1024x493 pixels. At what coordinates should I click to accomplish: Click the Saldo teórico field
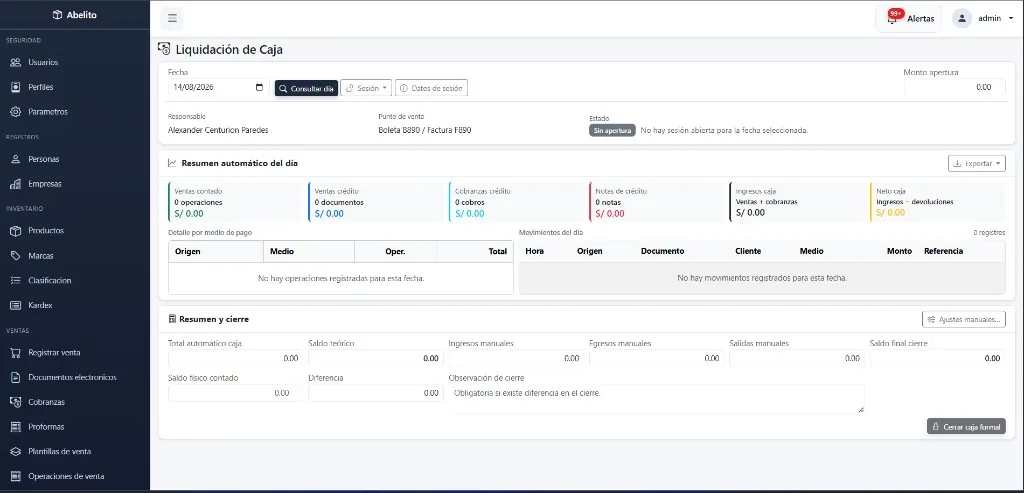[376, 358]
